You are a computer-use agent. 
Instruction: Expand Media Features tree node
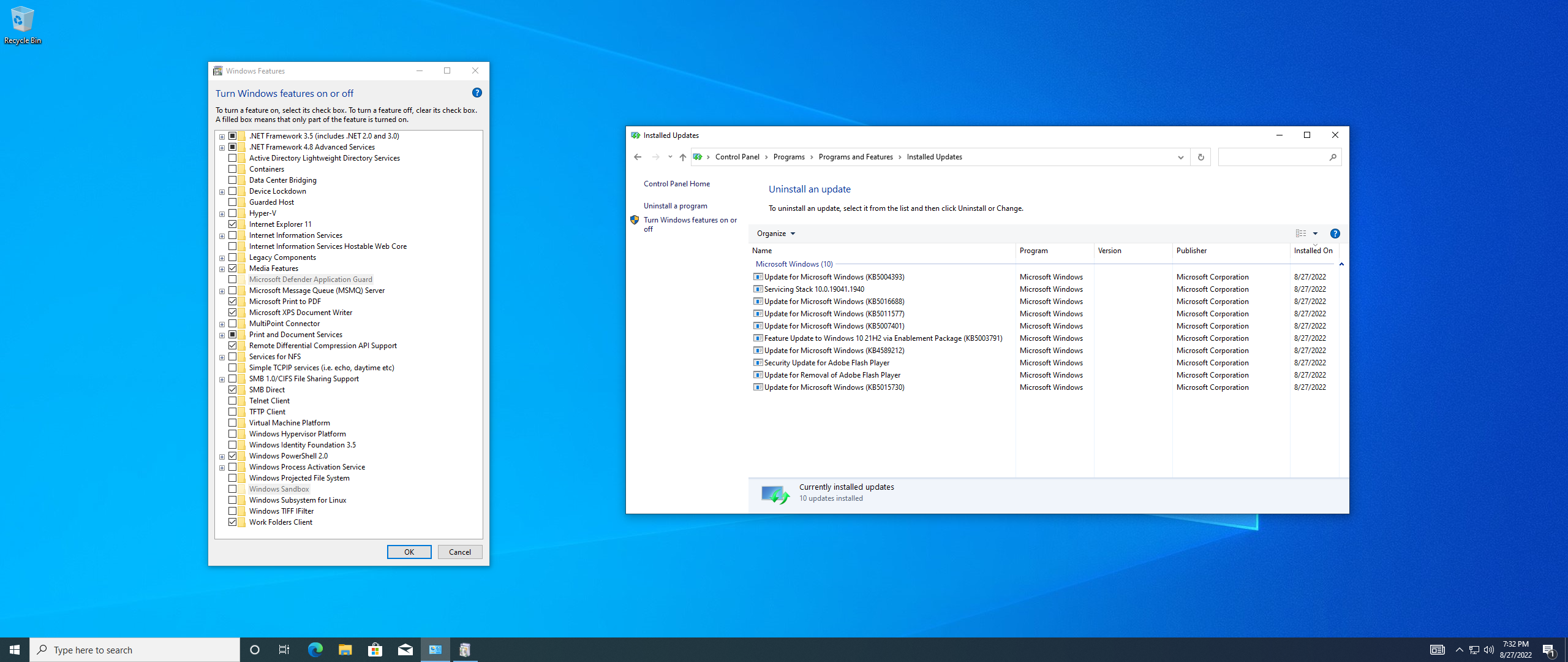222,269
